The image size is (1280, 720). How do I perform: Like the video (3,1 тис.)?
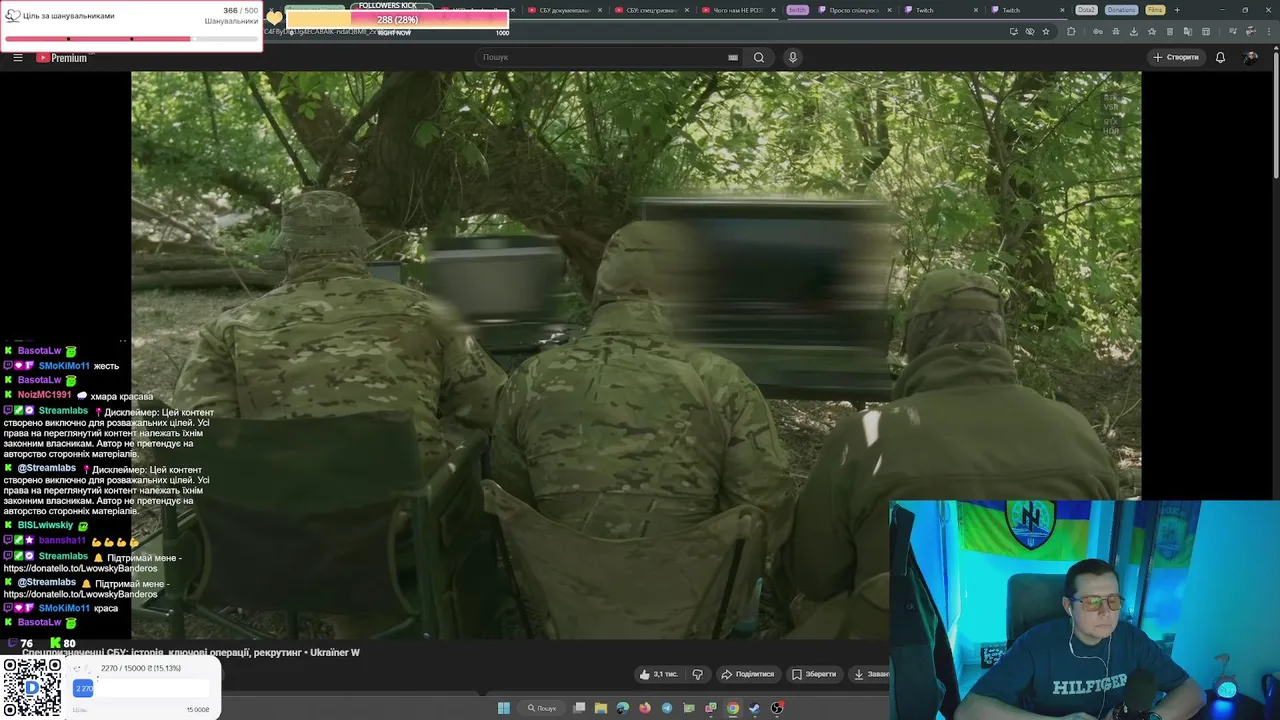pyautogui.click(x=659, y=674)
